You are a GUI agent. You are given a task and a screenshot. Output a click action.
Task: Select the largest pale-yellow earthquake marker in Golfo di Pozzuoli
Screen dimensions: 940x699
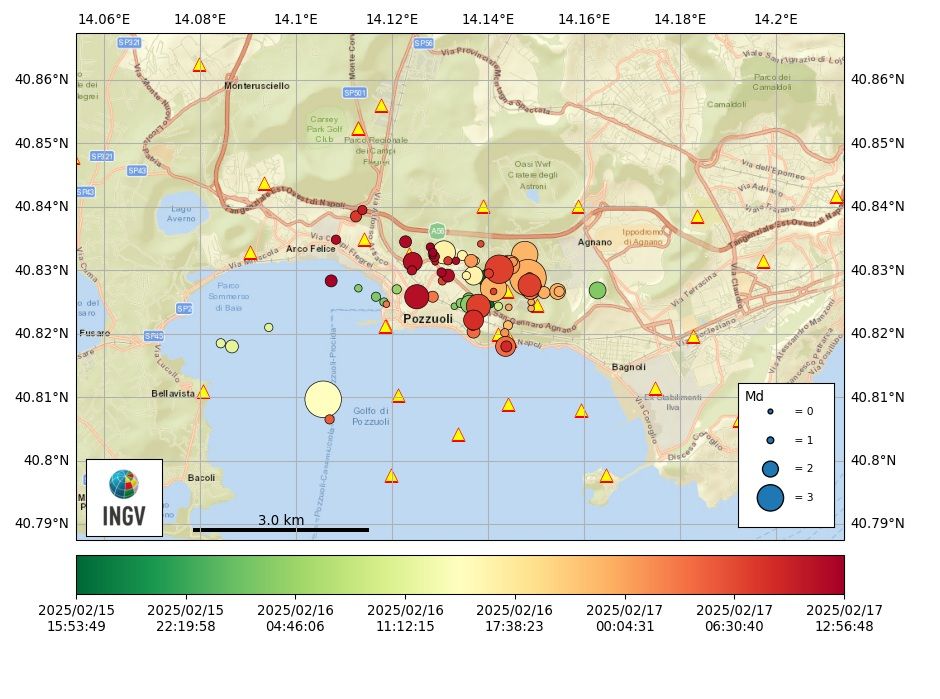[325, 395]
